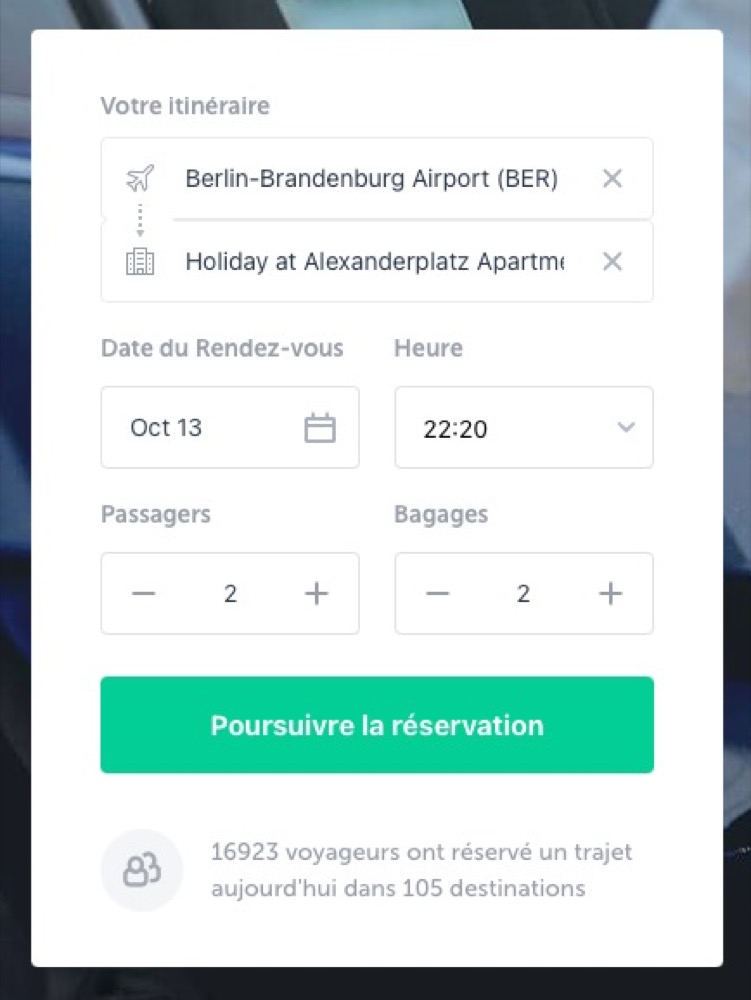Edit the Berlin-Brandenburg Airport (BER) text

[x=372, y=179]
